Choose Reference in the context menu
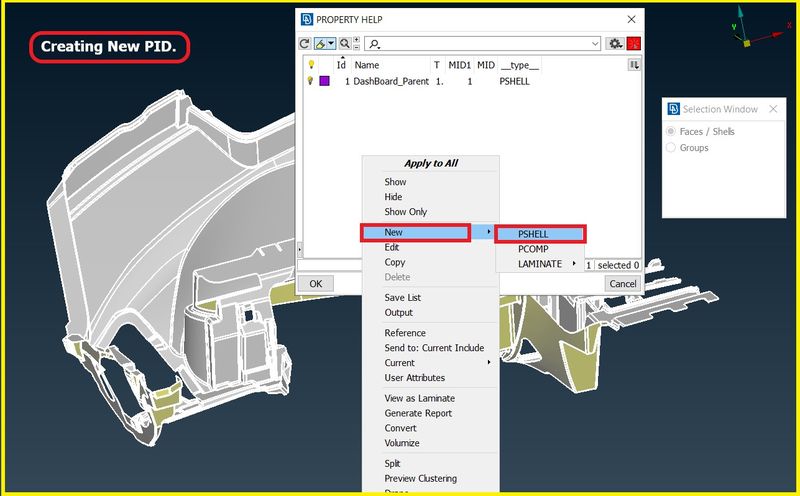800x496 pixels. pyautogui.click(x=405, y=333)
